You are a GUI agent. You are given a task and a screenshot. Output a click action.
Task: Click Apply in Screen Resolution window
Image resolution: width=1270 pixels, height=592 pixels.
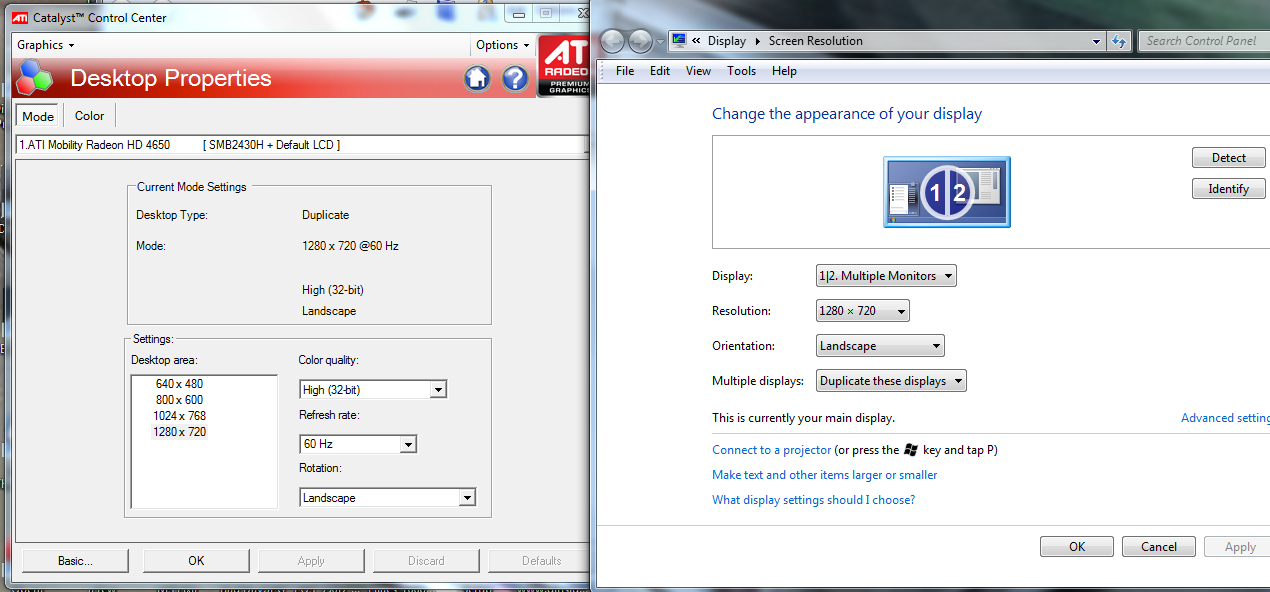point(1237,547)
